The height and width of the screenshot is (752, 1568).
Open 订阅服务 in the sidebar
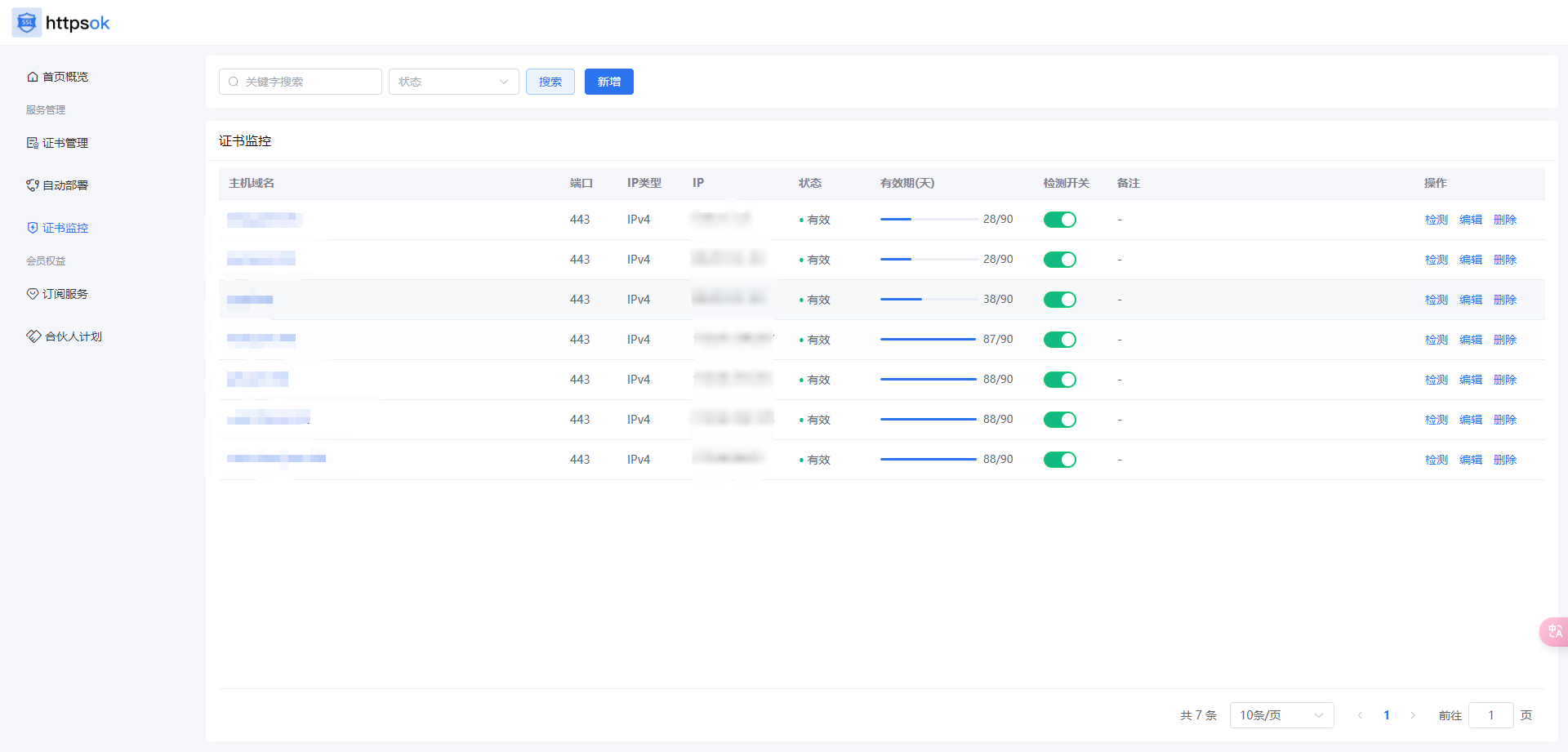pyautogui.click(x=65, y=294)
